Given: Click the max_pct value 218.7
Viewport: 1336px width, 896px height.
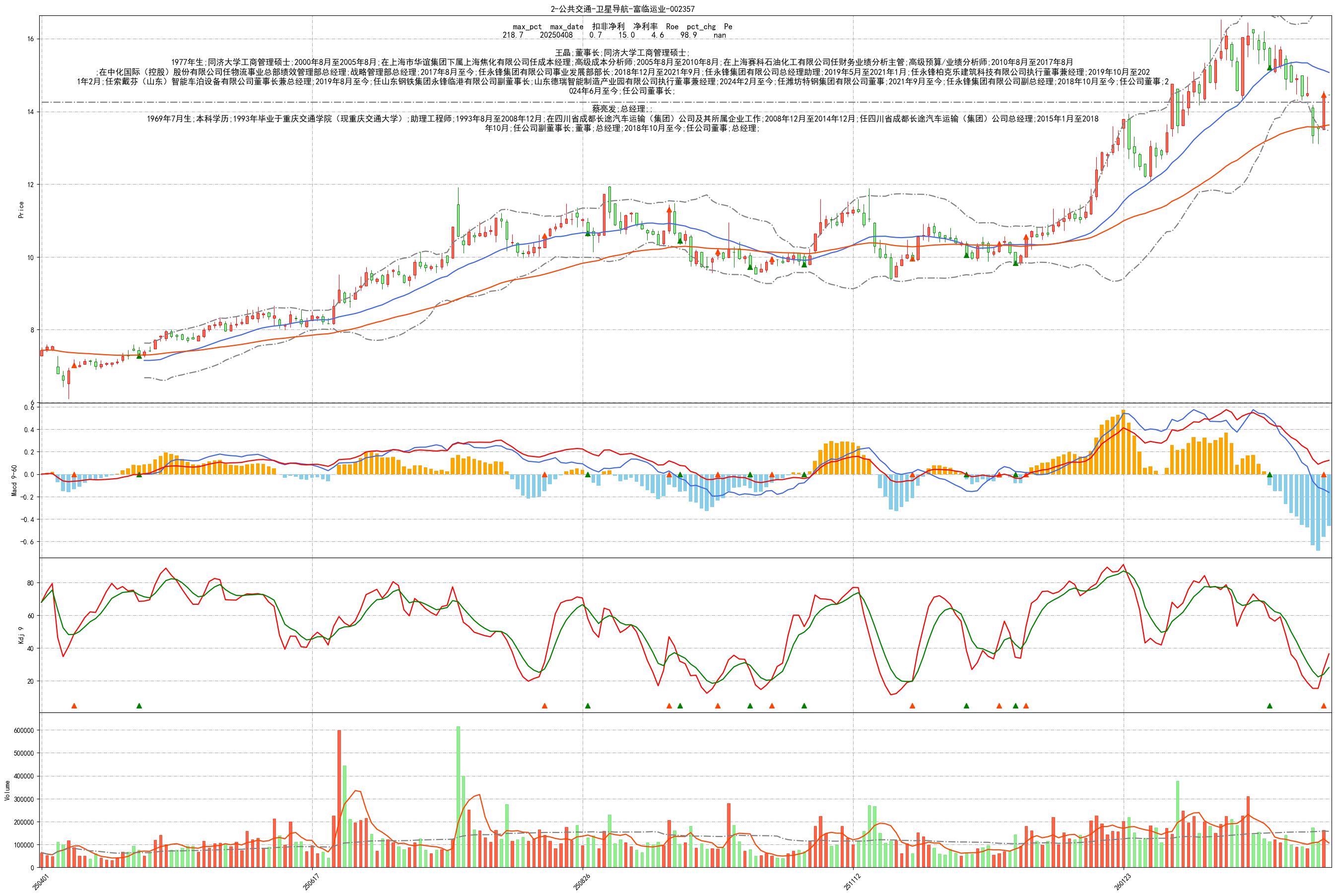Looking at the screenshot, I should 513,35.
